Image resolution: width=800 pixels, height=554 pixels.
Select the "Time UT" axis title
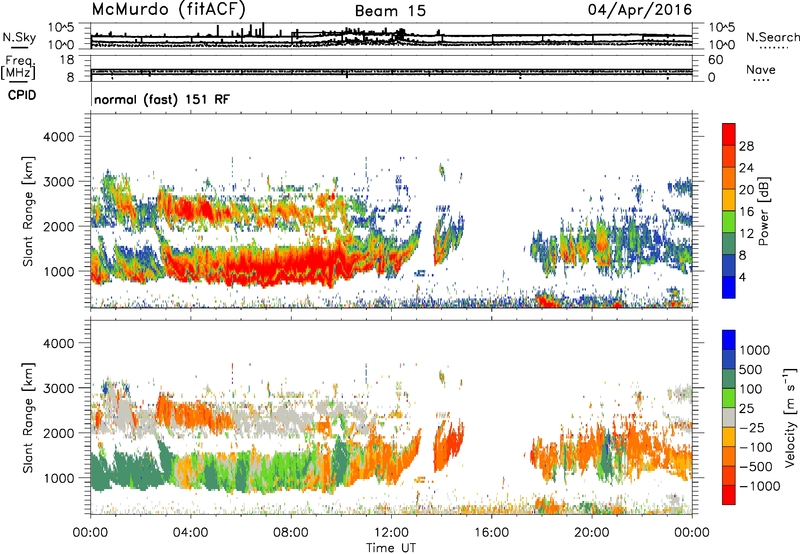(391, 548)
